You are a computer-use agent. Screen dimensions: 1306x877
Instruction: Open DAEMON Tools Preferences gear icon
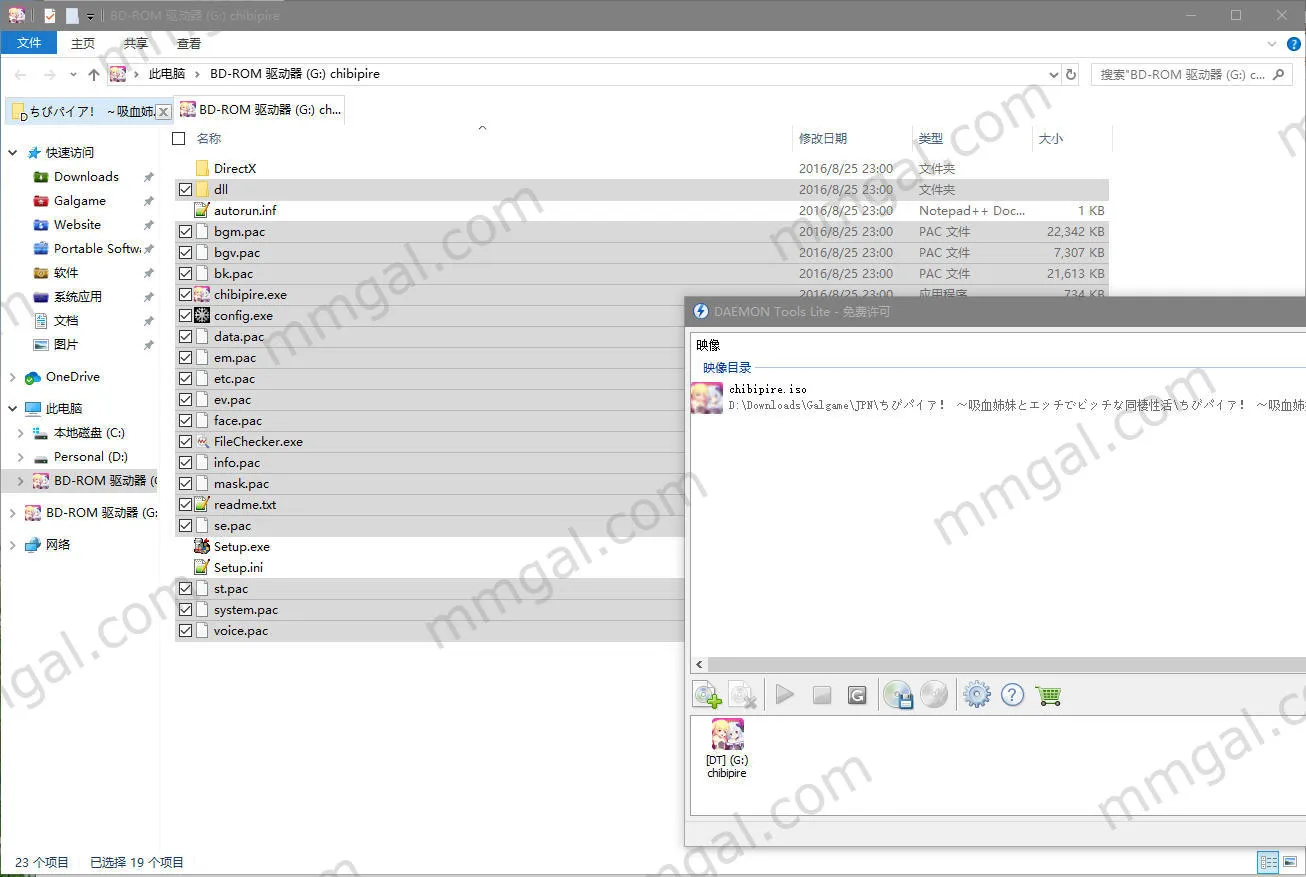(976, 695)
